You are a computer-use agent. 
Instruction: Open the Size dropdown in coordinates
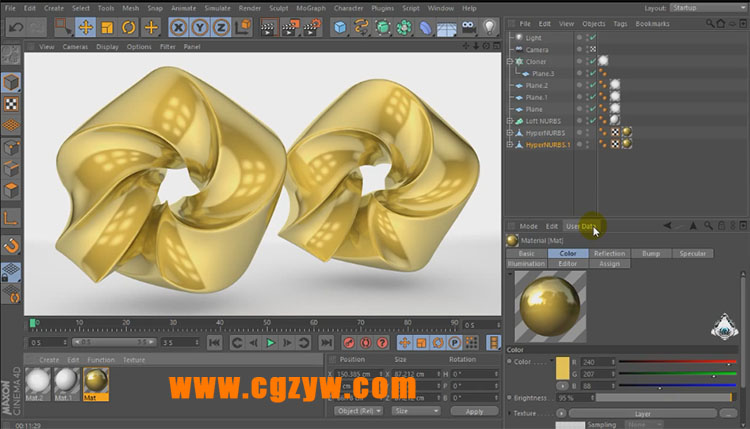(416, 411)
